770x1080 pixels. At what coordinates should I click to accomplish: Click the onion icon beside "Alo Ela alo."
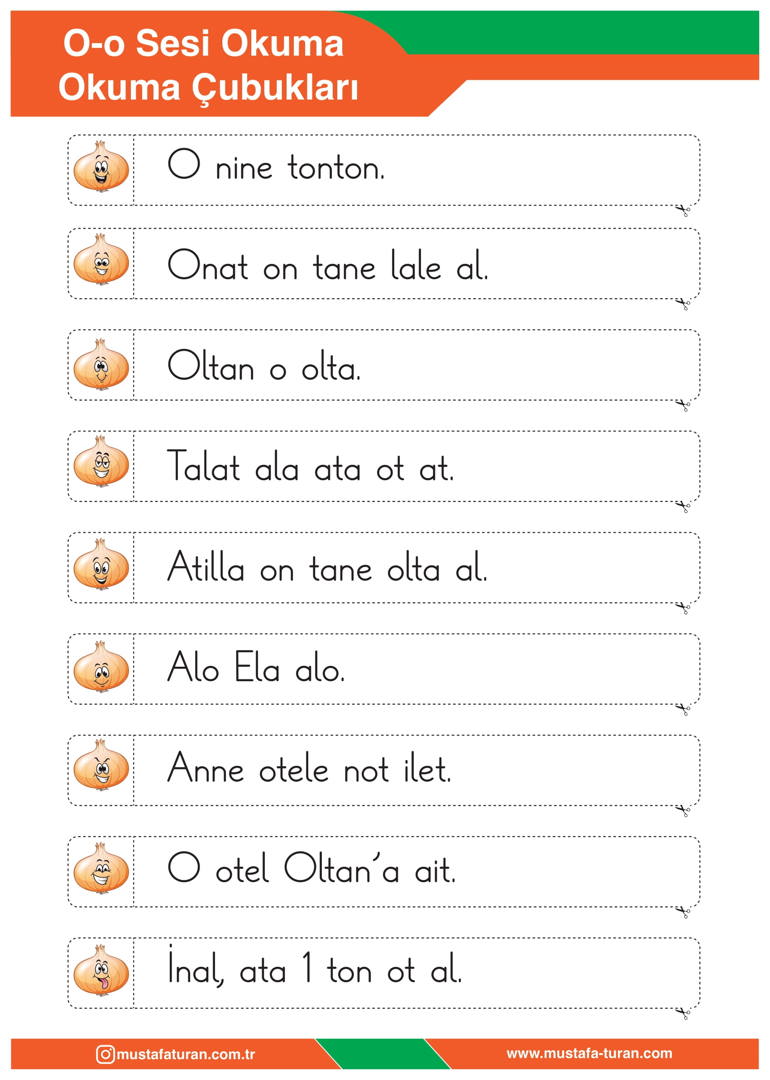click(101, 667)
